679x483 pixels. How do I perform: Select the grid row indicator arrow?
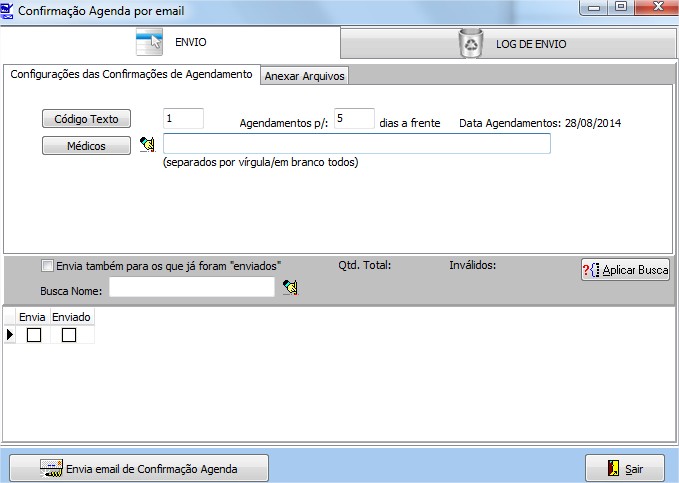click(10, 336)
